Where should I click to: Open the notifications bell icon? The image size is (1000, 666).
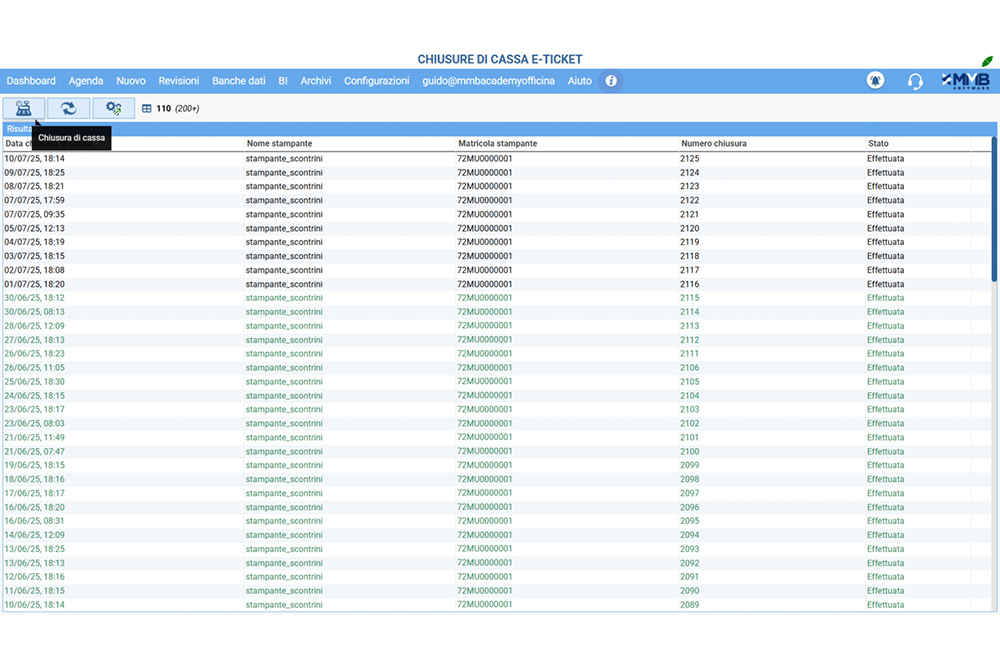(875, 81)
